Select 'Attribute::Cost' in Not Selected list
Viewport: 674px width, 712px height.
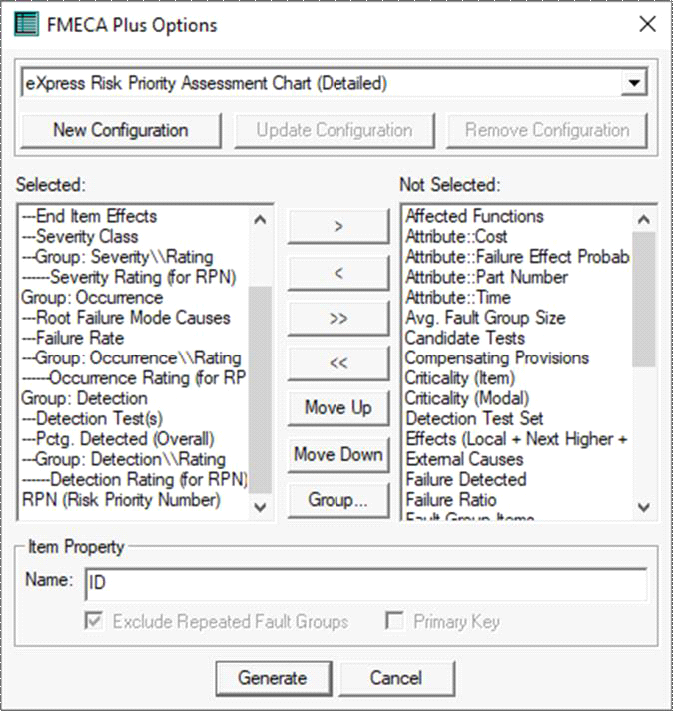517,237
